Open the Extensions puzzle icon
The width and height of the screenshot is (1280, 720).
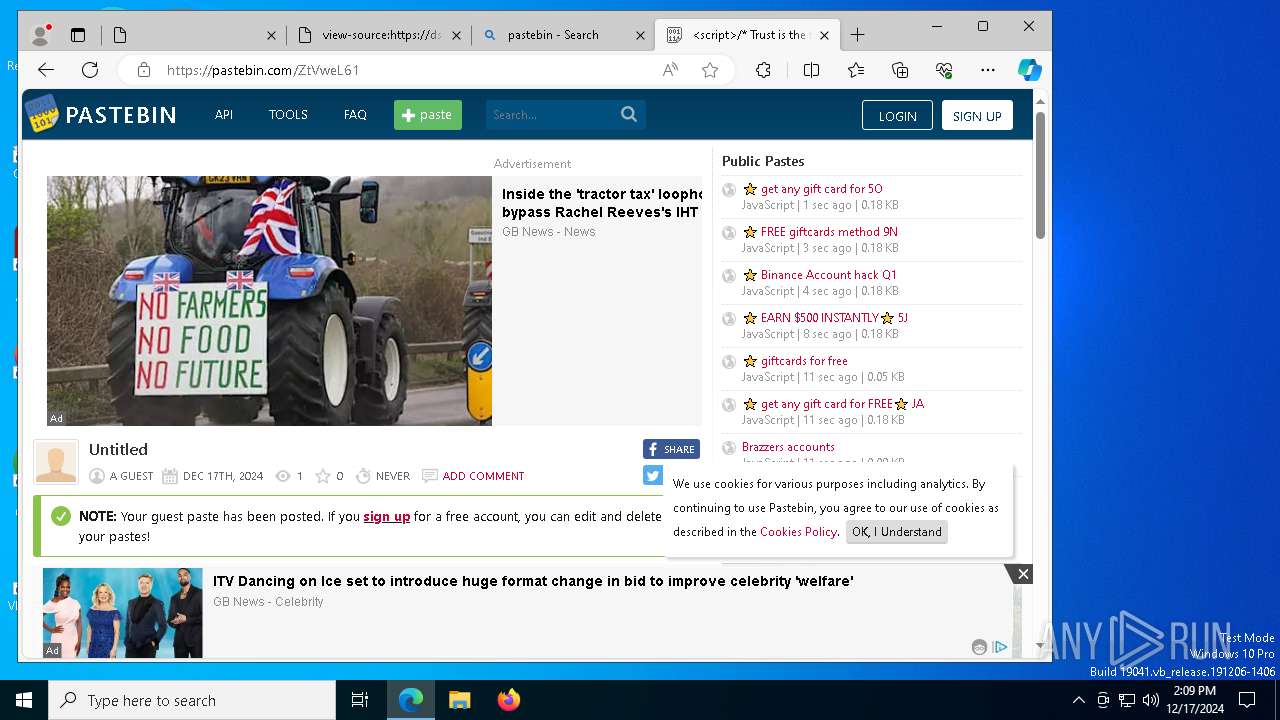click(763, 70)
